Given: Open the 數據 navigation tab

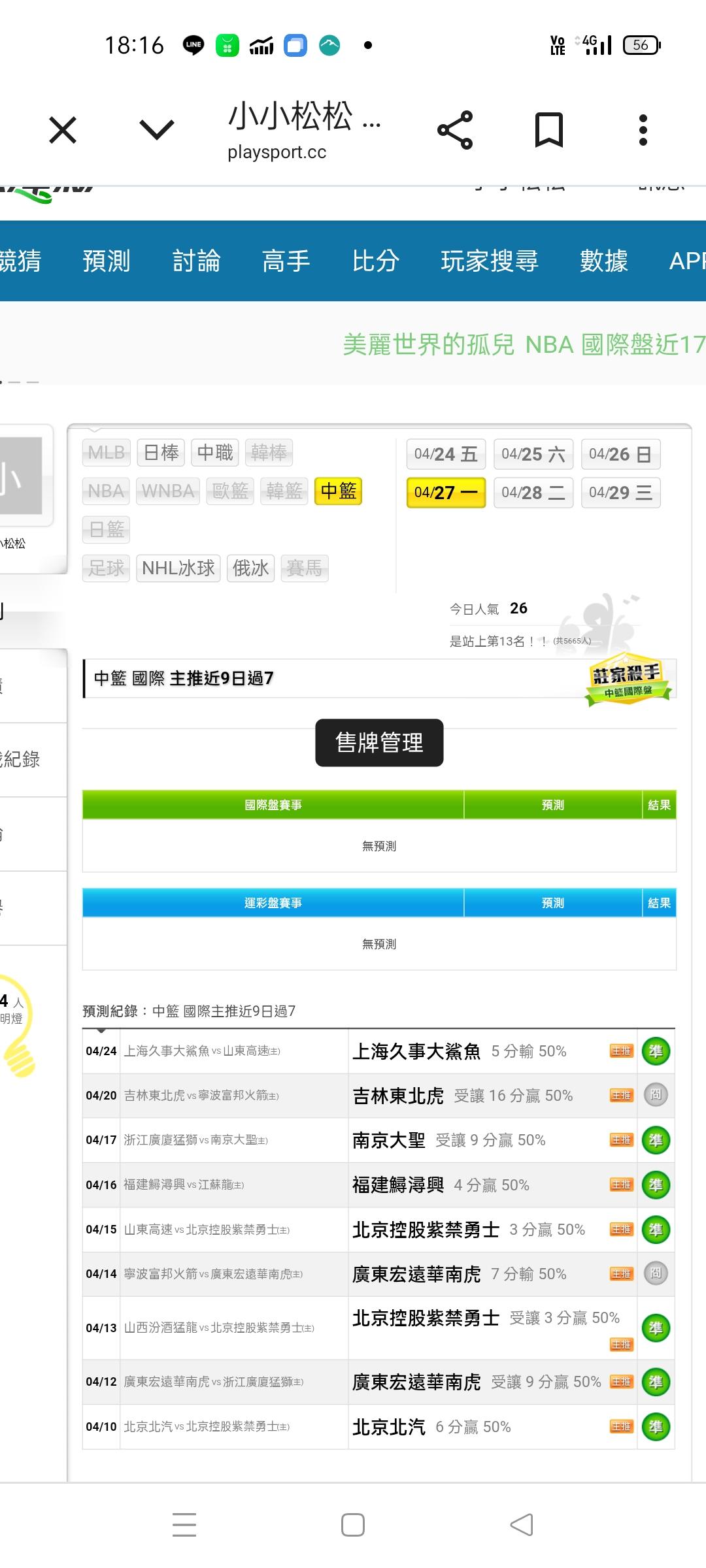Looking at the screenshot, I should pyautogui.click(x=604, y=261).
